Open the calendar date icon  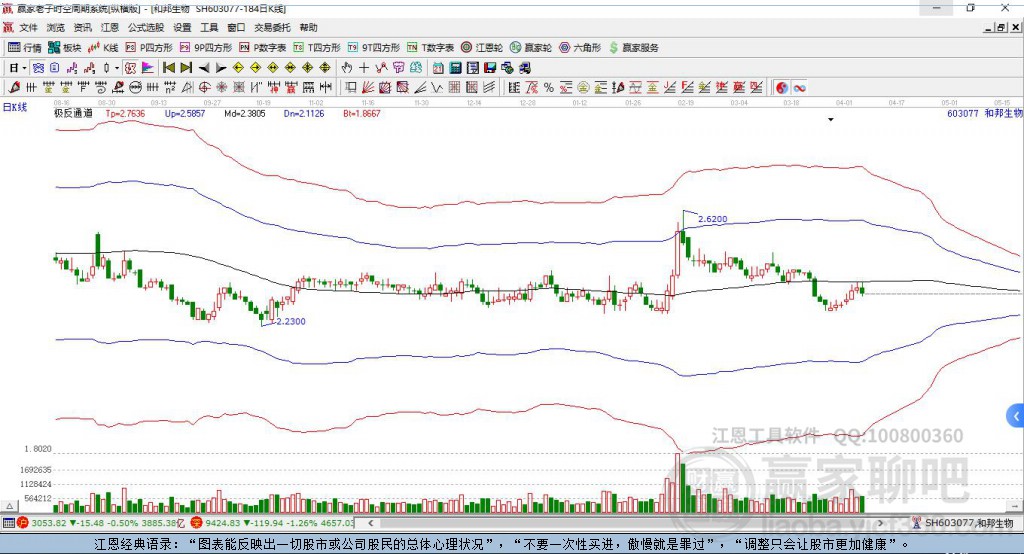pyautogui.click(x=438, y=68)
